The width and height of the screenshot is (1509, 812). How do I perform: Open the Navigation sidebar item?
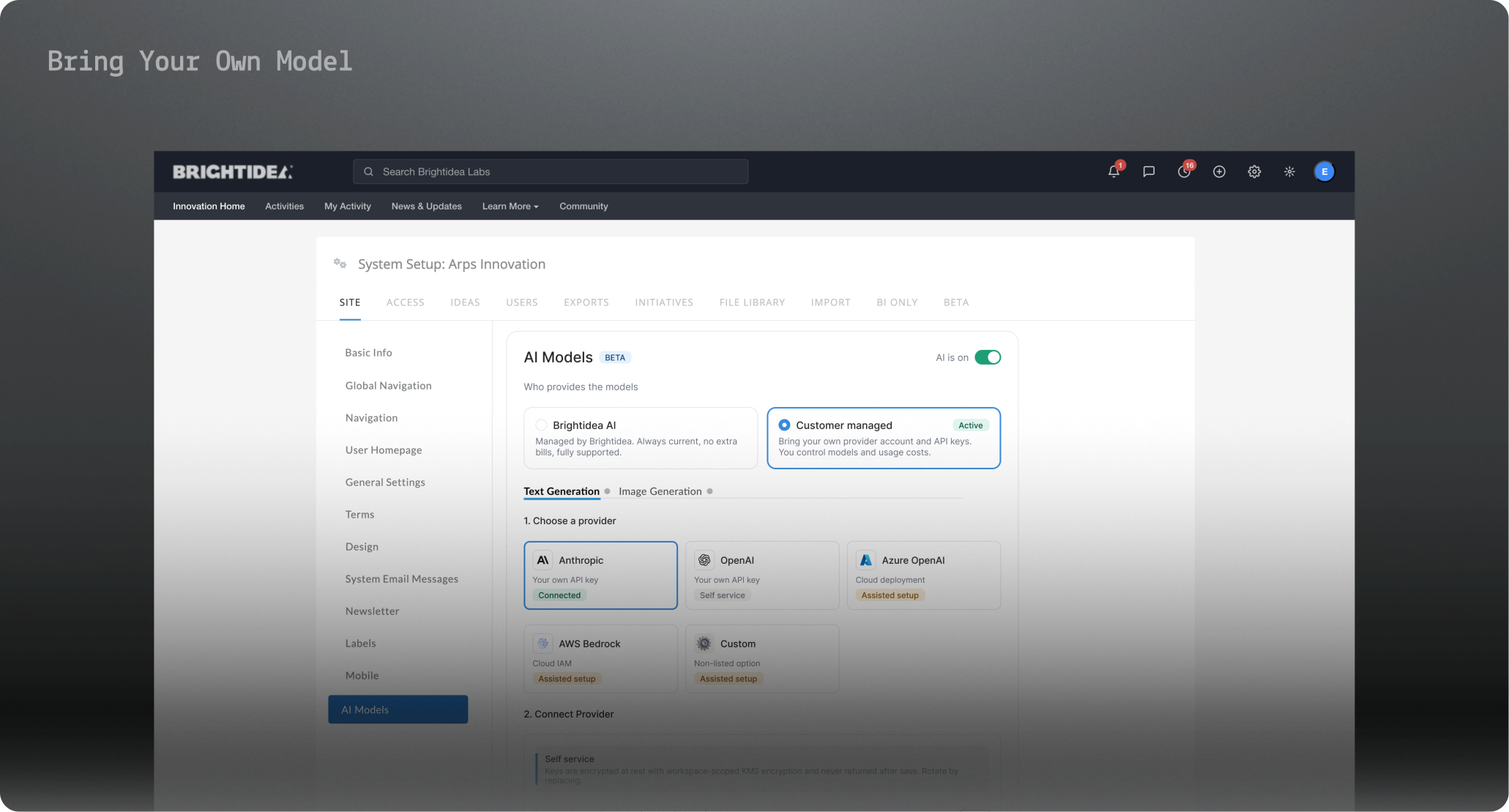click(371, 418)
